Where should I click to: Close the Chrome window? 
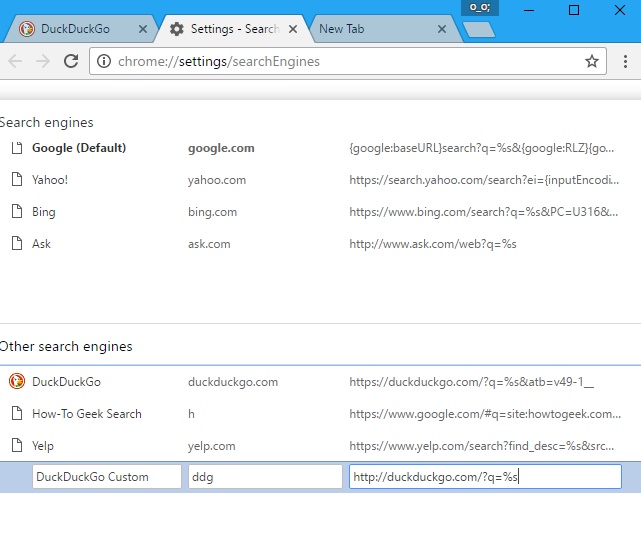[x=620, y=10]
